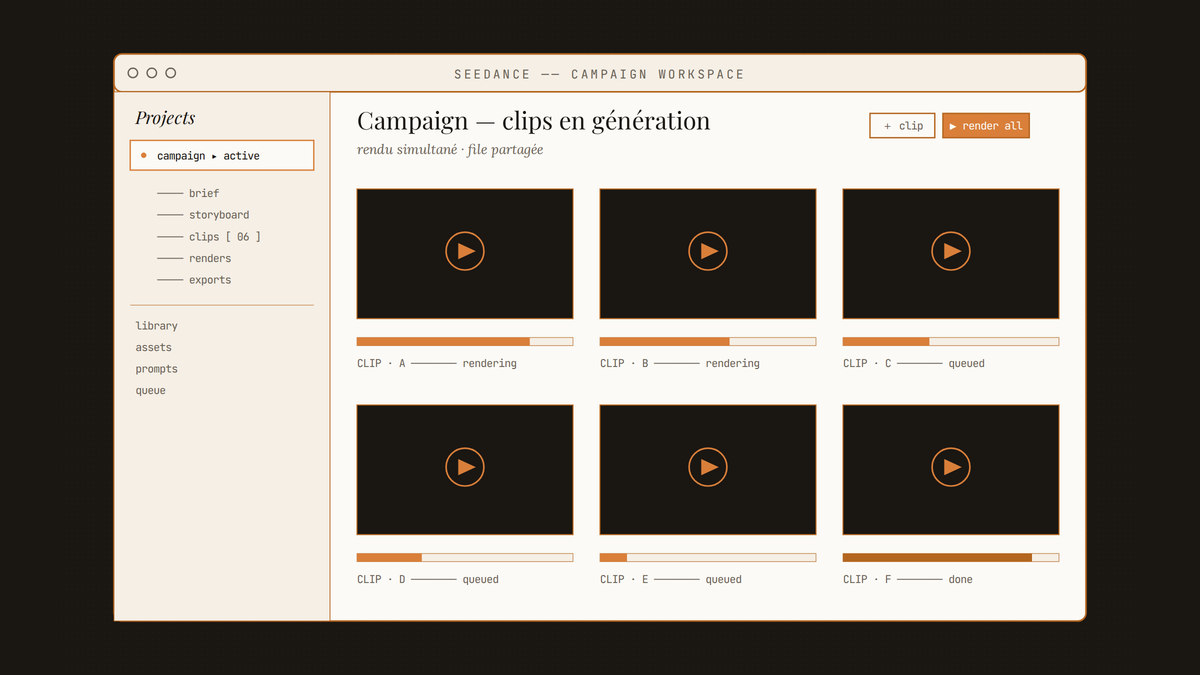Click Clip F progress bar
1200x675 pixels.
(x=951, y=558)
